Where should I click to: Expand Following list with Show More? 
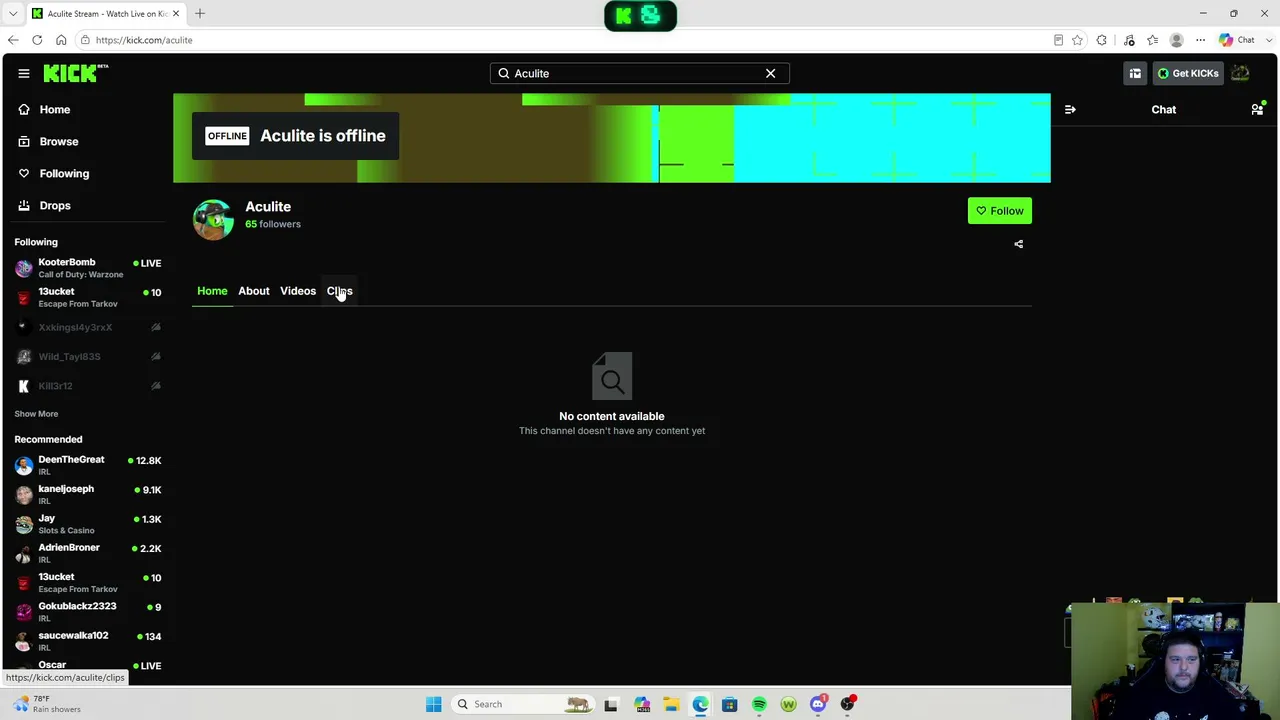tap(36, 414)
